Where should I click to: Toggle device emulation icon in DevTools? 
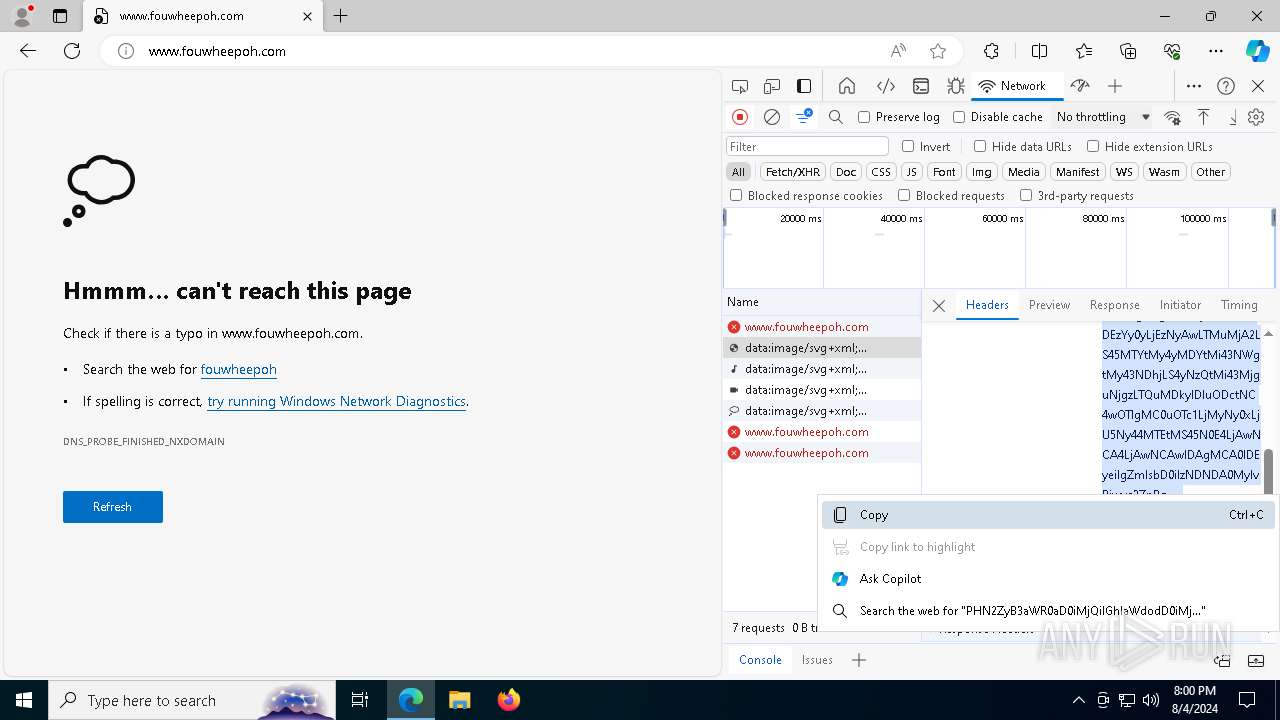[772, 86]
